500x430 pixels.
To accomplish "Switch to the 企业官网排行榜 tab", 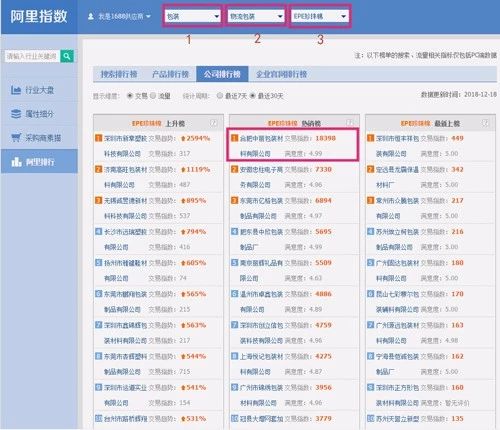I will point(281,74).
